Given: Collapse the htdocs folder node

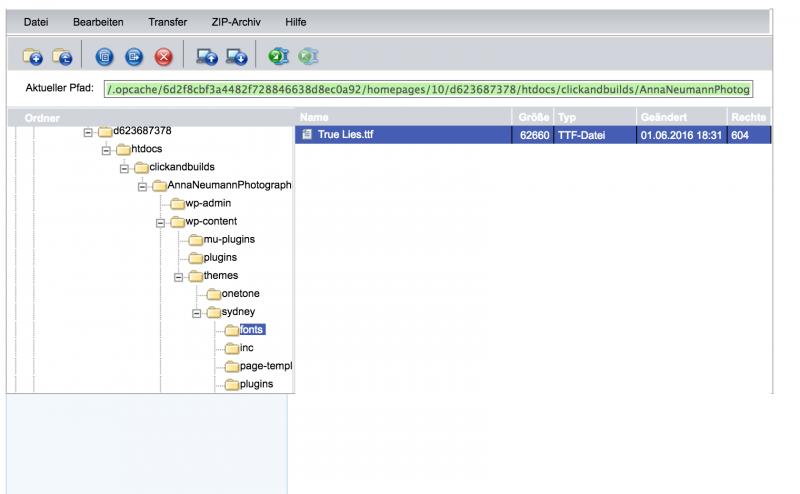Looking at the screenshot, I should pos(107,149).
